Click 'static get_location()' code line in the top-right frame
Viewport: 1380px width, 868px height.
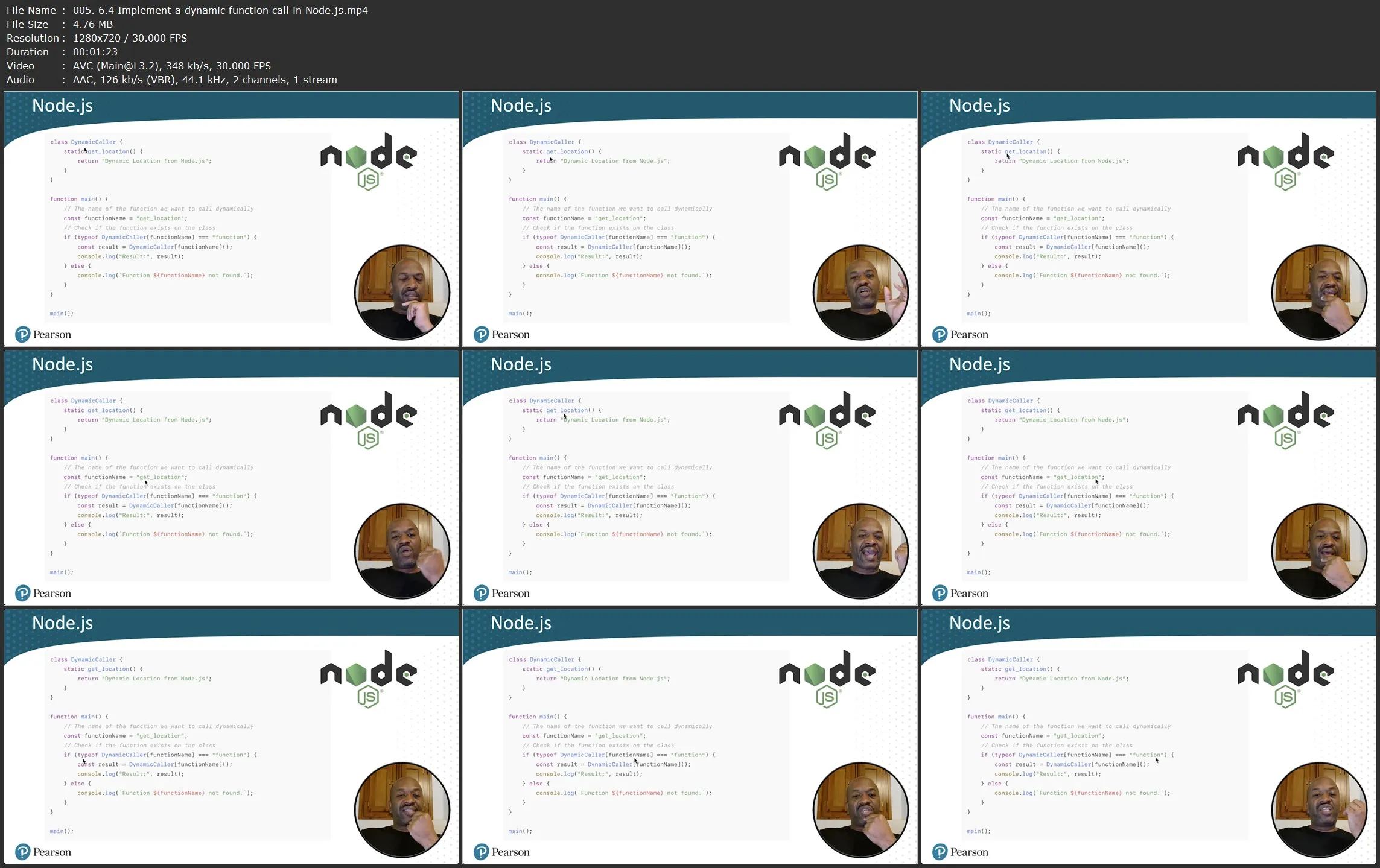click(1020, 151)
